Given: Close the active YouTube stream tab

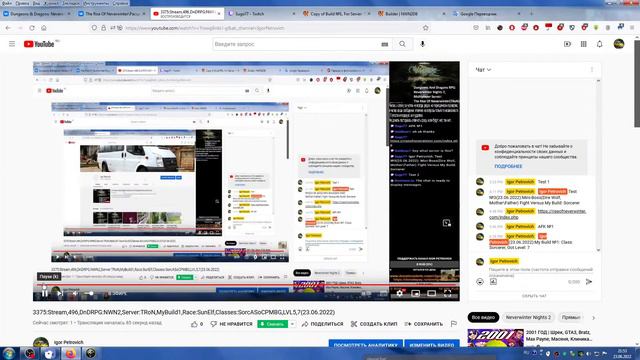Looking at the screenshot, I should click(x=219, y=13).
